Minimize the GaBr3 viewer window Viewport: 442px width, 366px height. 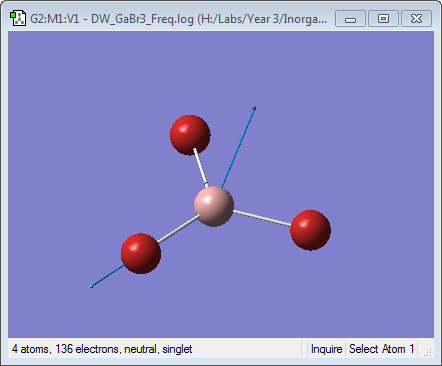pos(350,18)
